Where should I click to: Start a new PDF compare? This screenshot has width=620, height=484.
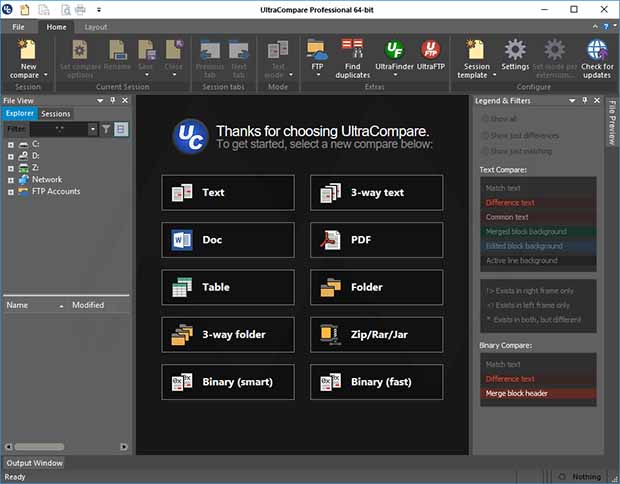point(376,240)
